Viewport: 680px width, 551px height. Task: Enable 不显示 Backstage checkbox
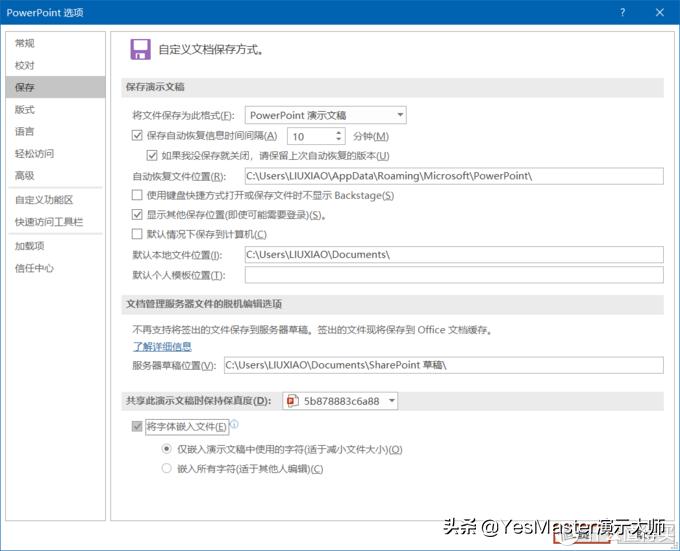click(137, 195)
